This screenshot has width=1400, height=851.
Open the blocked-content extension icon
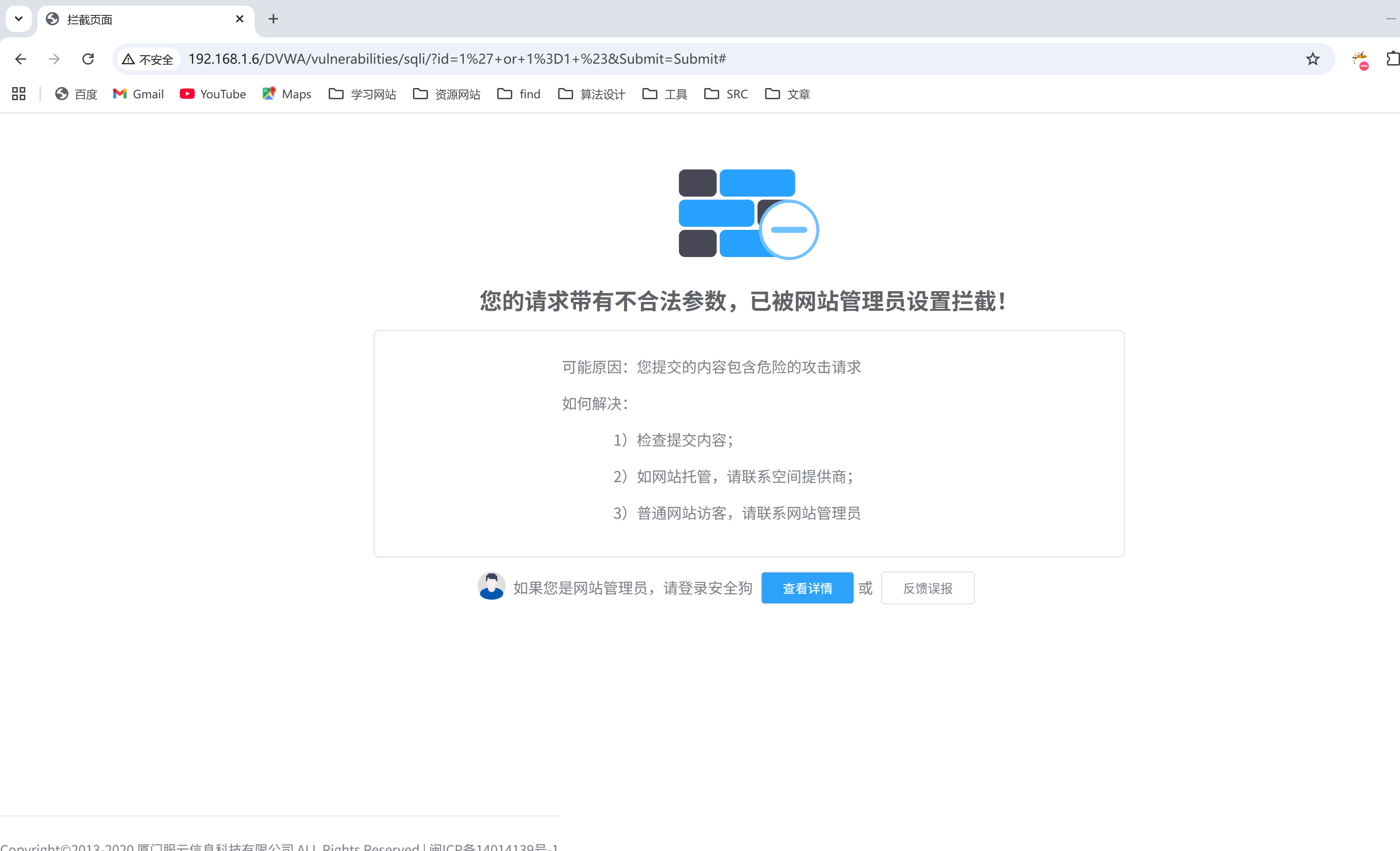[x=1360, y=59]
